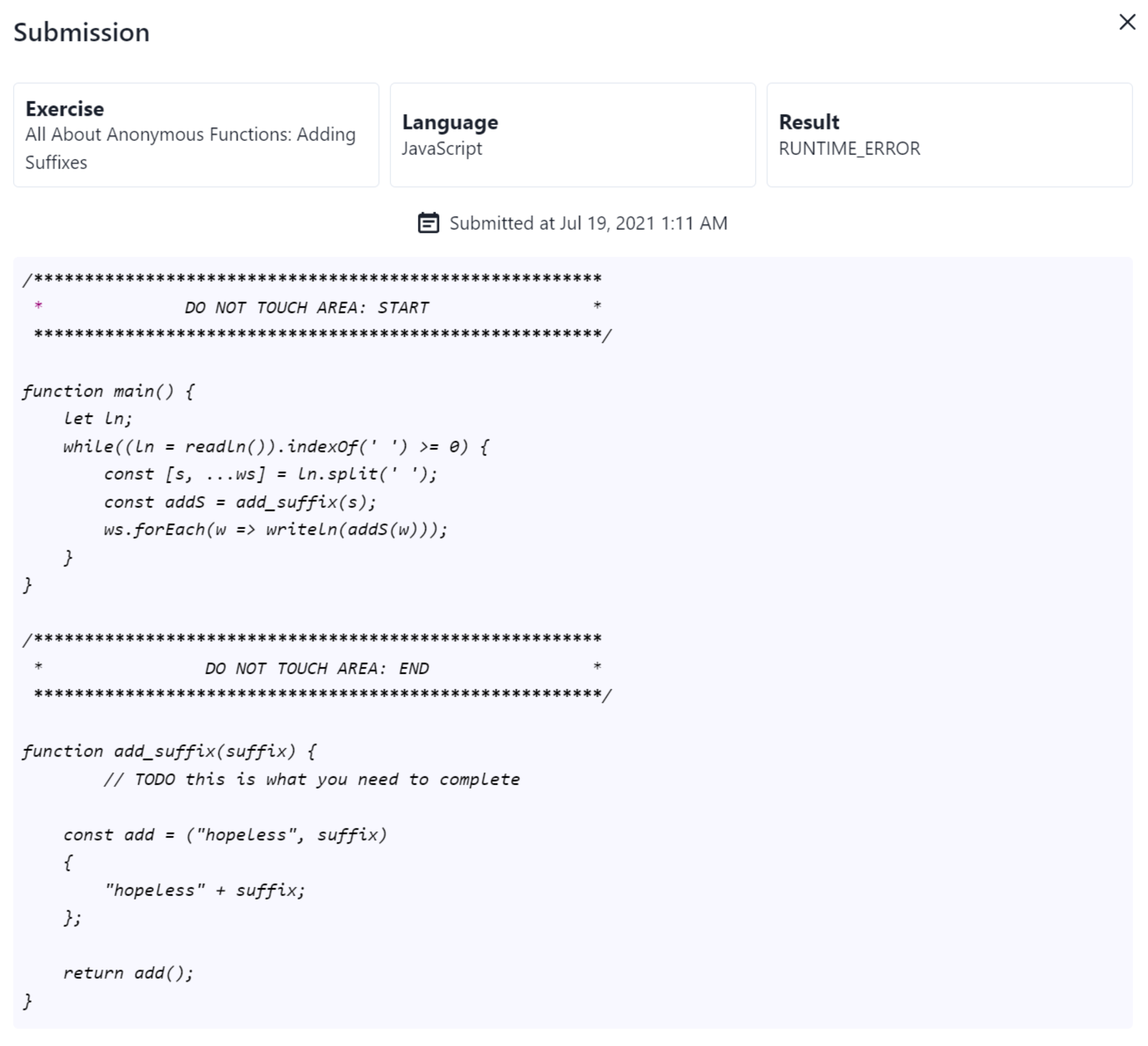Click the 'DO NOT TOUCH AREA: START' comment
The image size is (1148, 1046).
click(307, 307)
